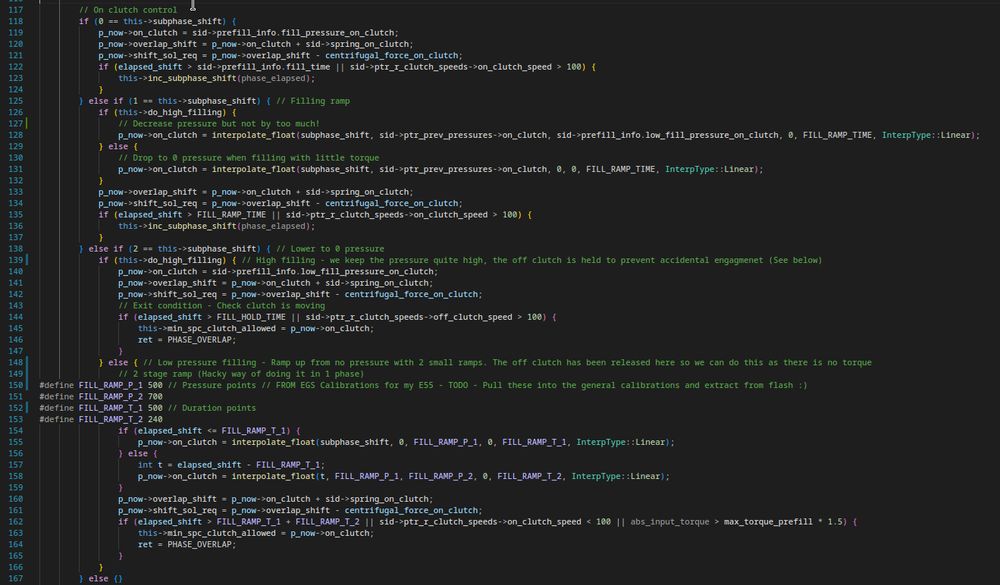This screenshot has width=1000, height=585.
Task: Click the value 240 on the FILL_RAMP_T_2 define
Action: tap(155, 420)
